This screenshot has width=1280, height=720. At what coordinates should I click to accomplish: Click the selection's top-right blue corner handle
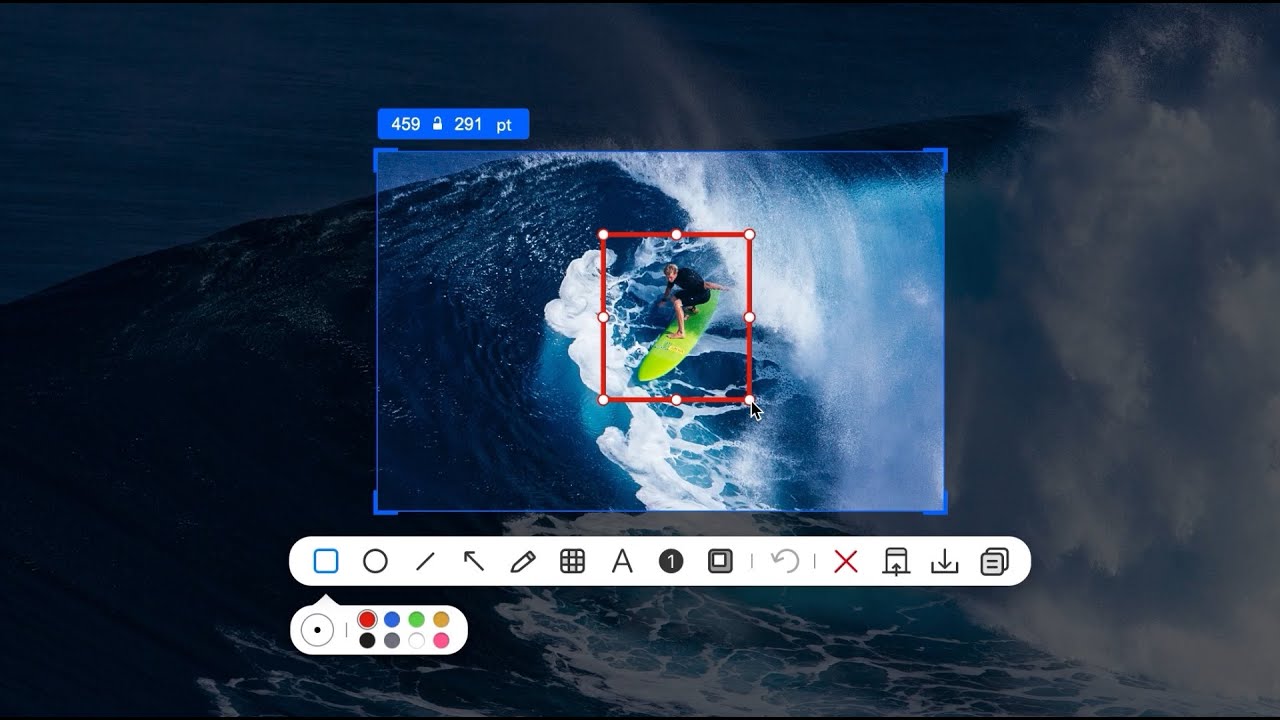[x=943, y=152]
